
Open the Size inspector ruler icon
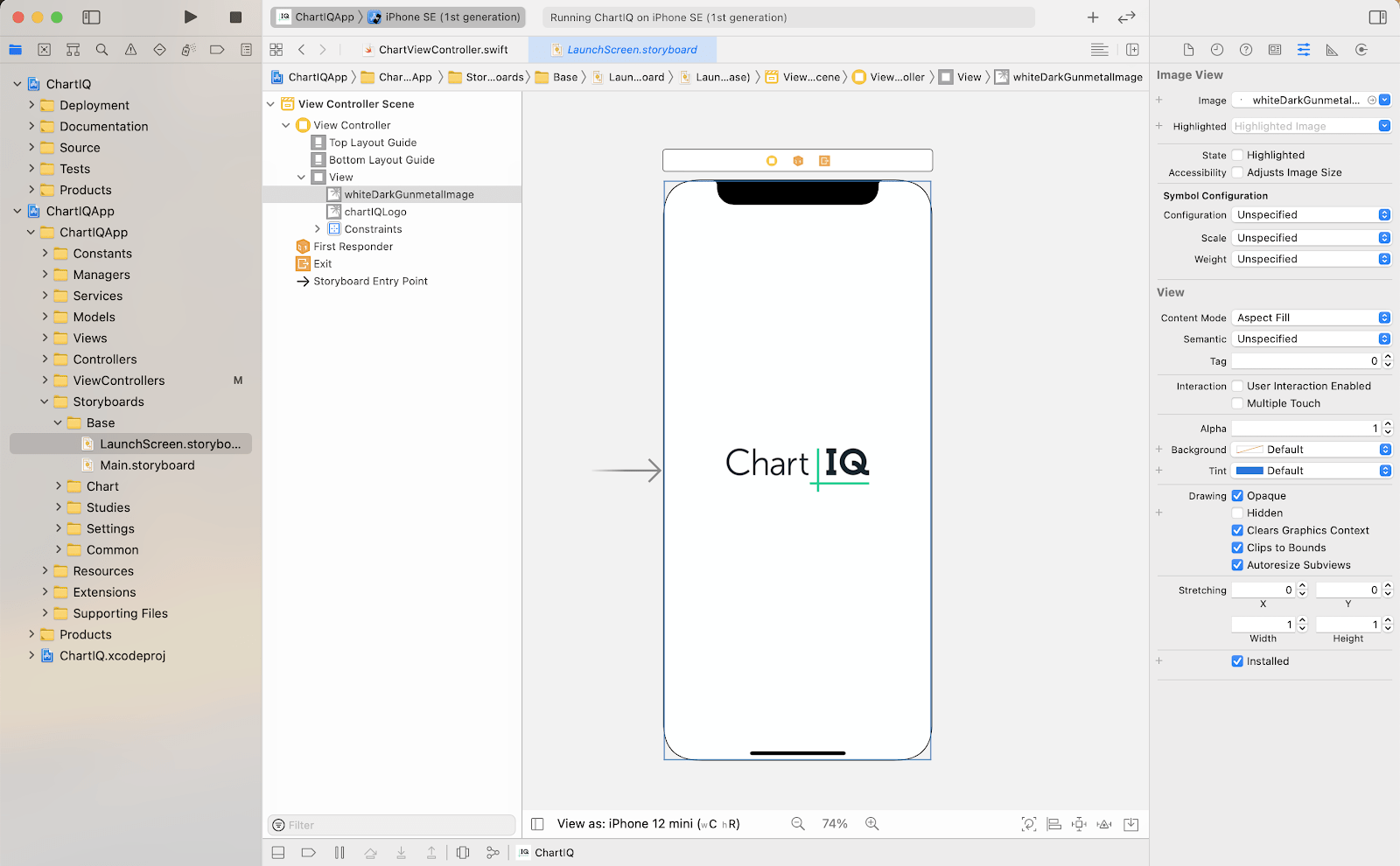click(x=1332, y=50)
